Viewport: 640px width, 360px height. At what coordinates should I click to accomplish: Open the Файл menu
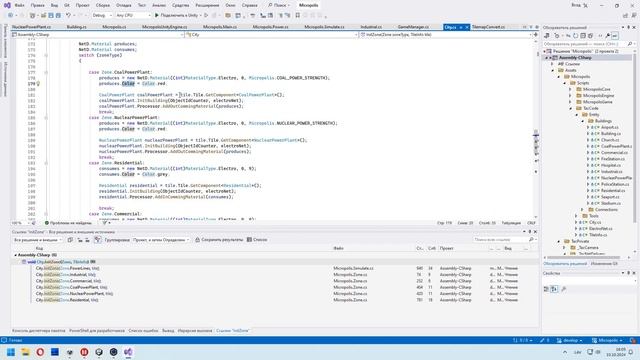19,5
